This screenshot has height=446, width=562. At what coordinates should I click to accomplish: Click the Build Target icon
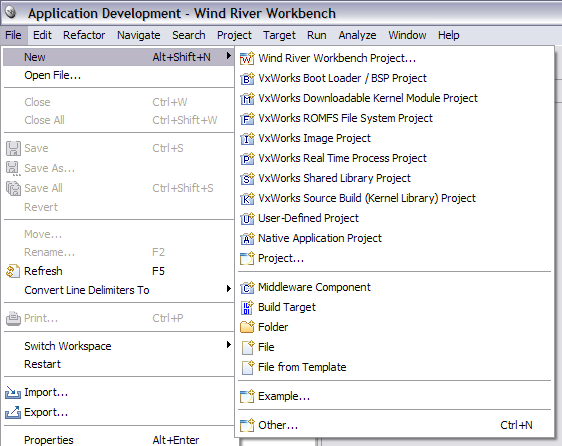[247, 308]
